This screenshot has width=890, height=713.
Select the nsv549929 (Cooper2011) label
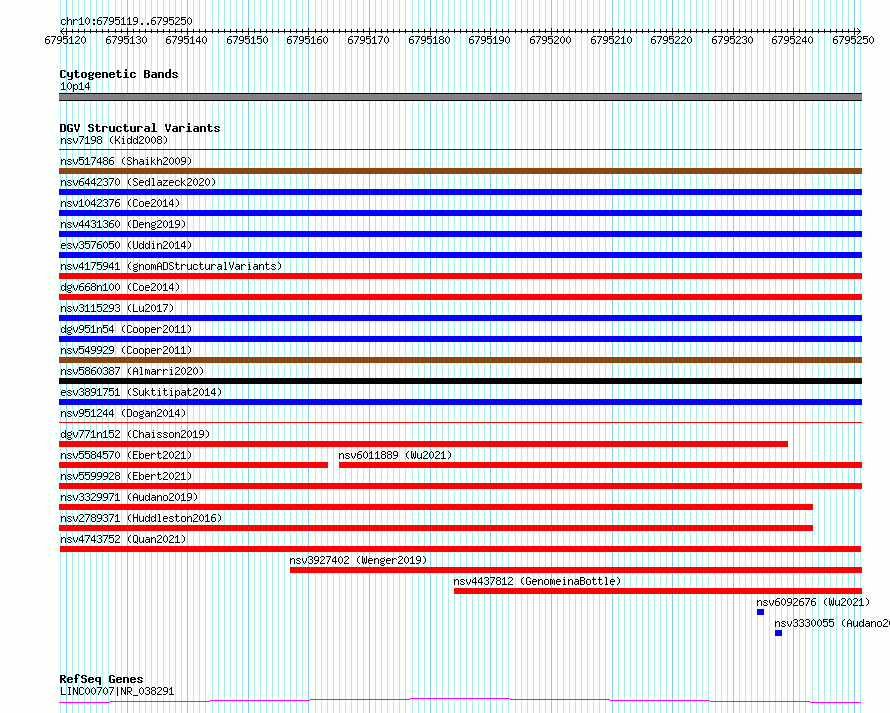click(x=126, y=350)
